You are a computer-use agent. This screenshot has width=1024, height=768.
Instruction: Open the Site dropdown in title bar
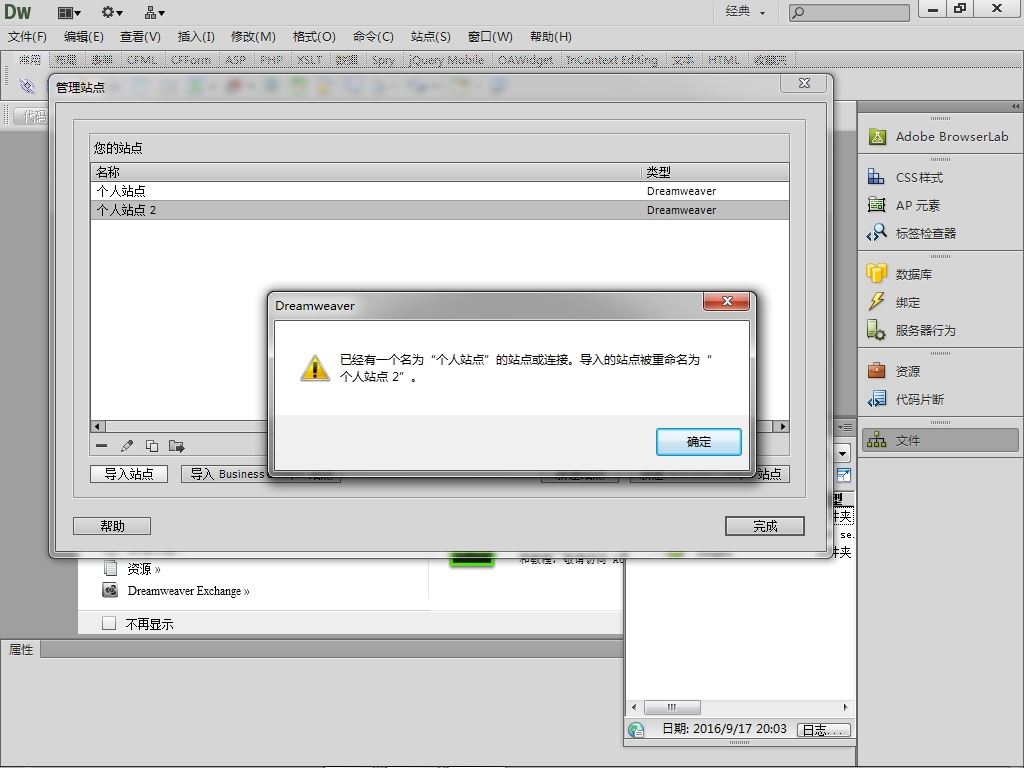pyautogui.click(x=155, y=12)
